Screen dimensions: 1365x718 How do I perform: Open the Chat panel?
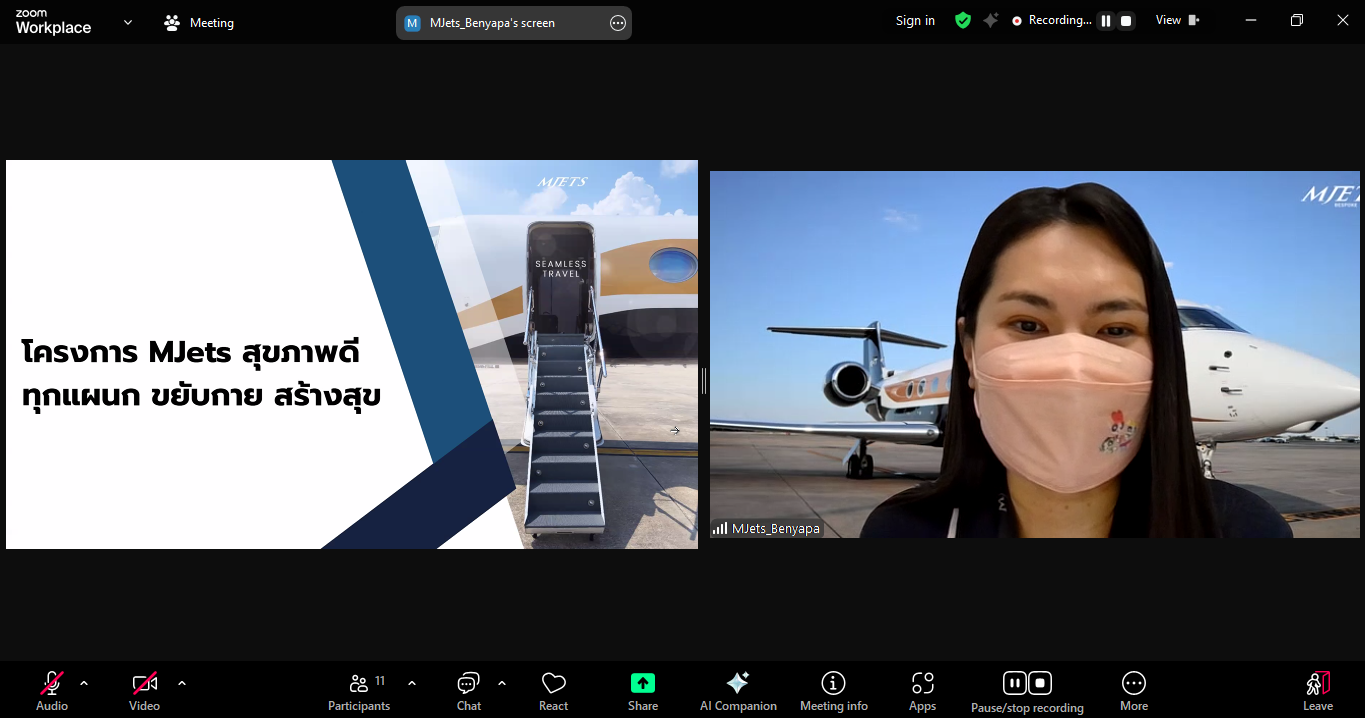pos(469,691)
